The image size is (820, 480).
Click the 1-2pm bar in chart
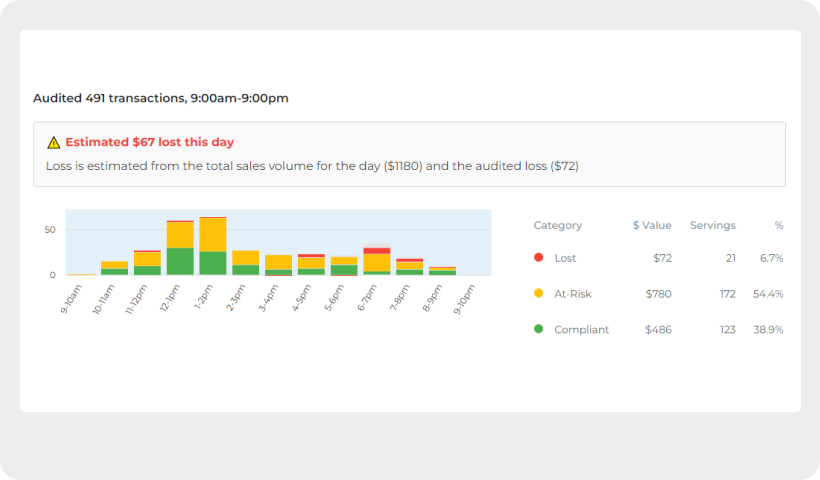(213, 246)
